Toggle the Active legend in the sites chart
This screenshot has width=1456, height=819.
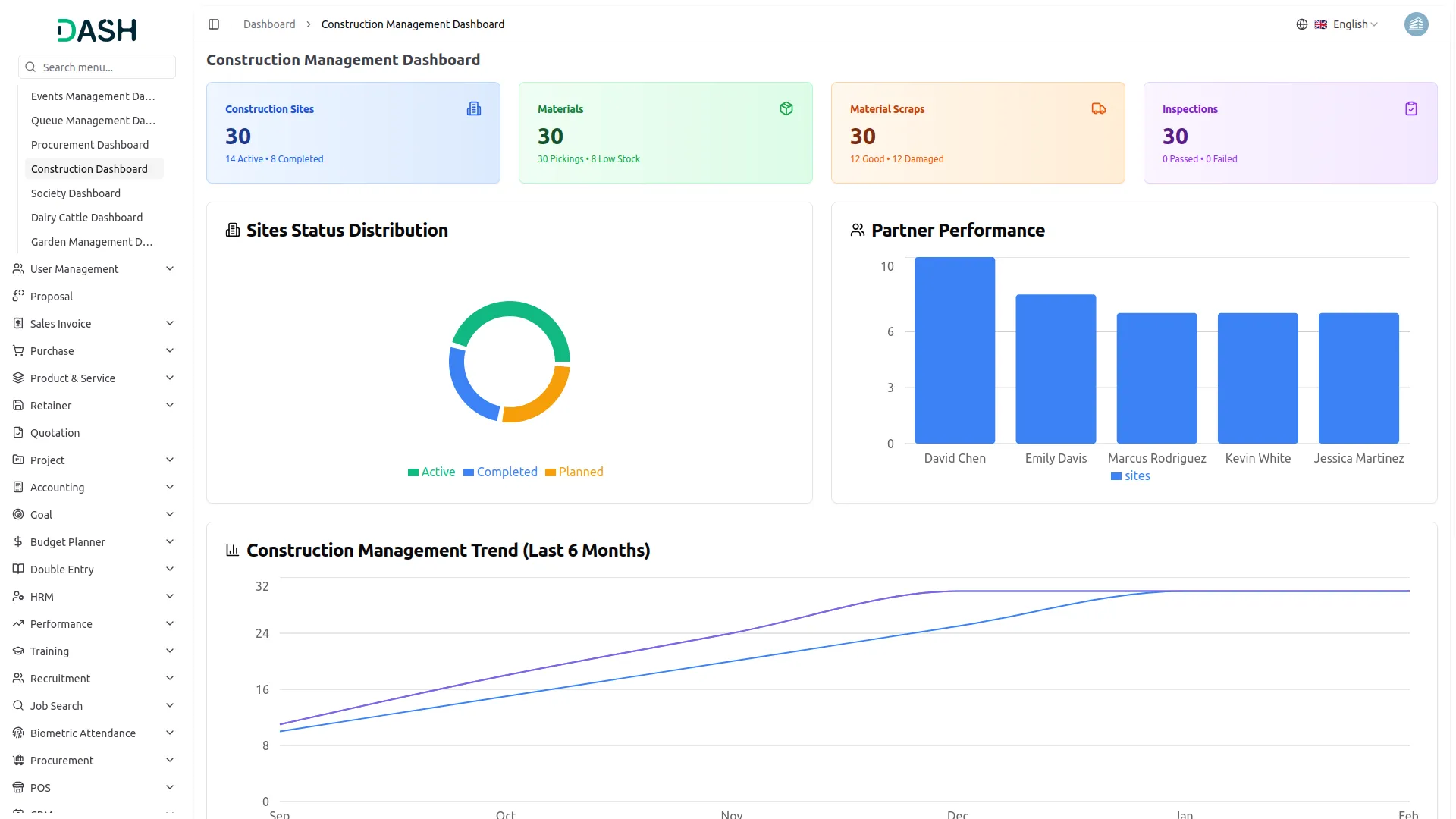tap(431, 472)
